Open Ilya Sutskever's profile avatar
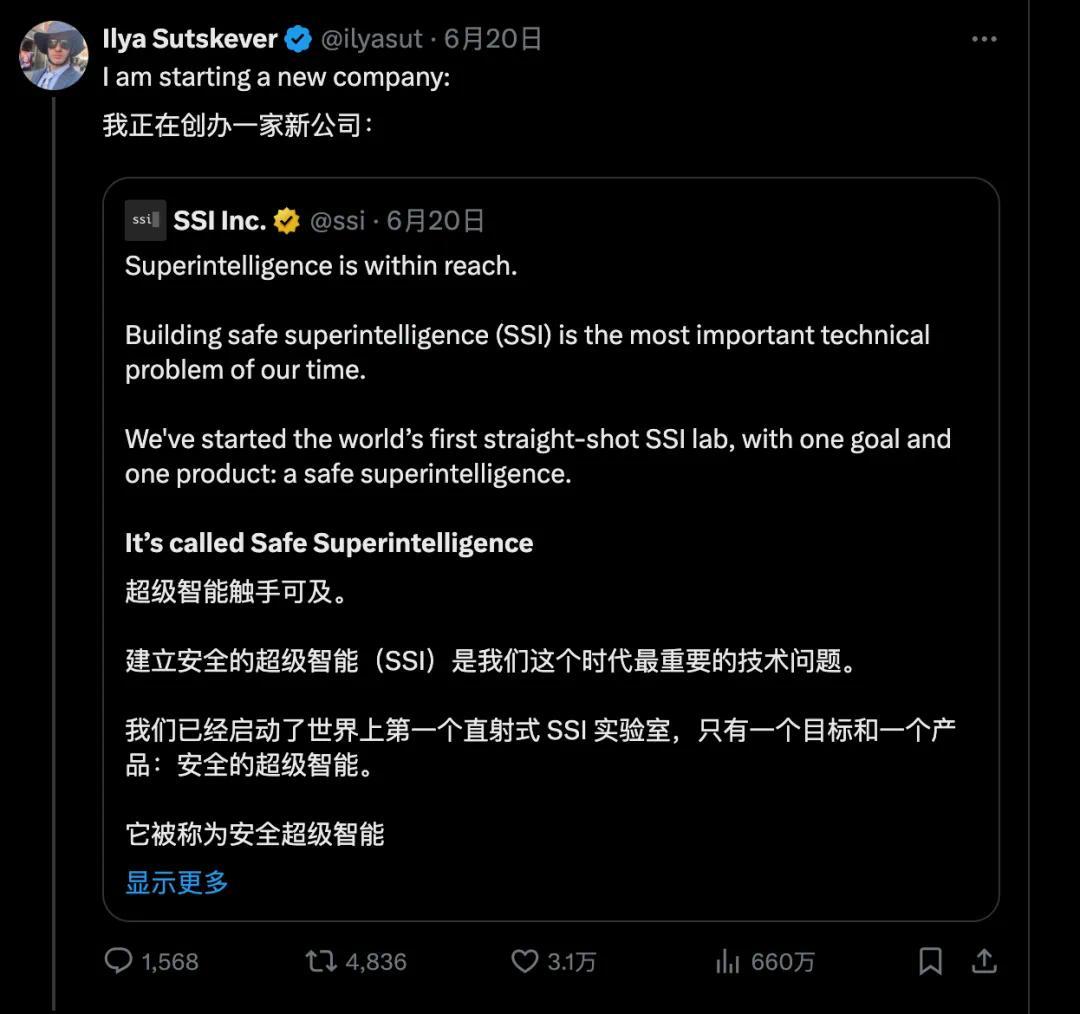1080x1014 pixels. (x=54, y=56)
